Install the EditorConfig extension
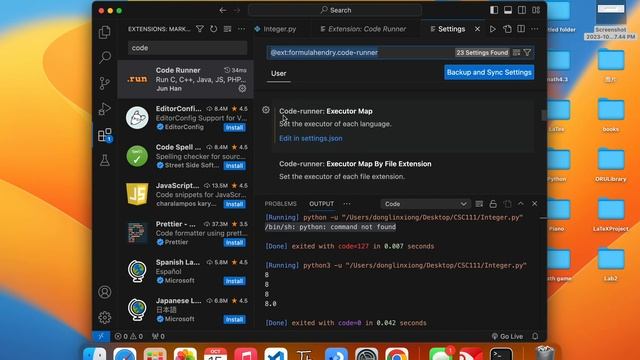Image resolution: width=640 pixels, height=360 pixels. point(234,127)
